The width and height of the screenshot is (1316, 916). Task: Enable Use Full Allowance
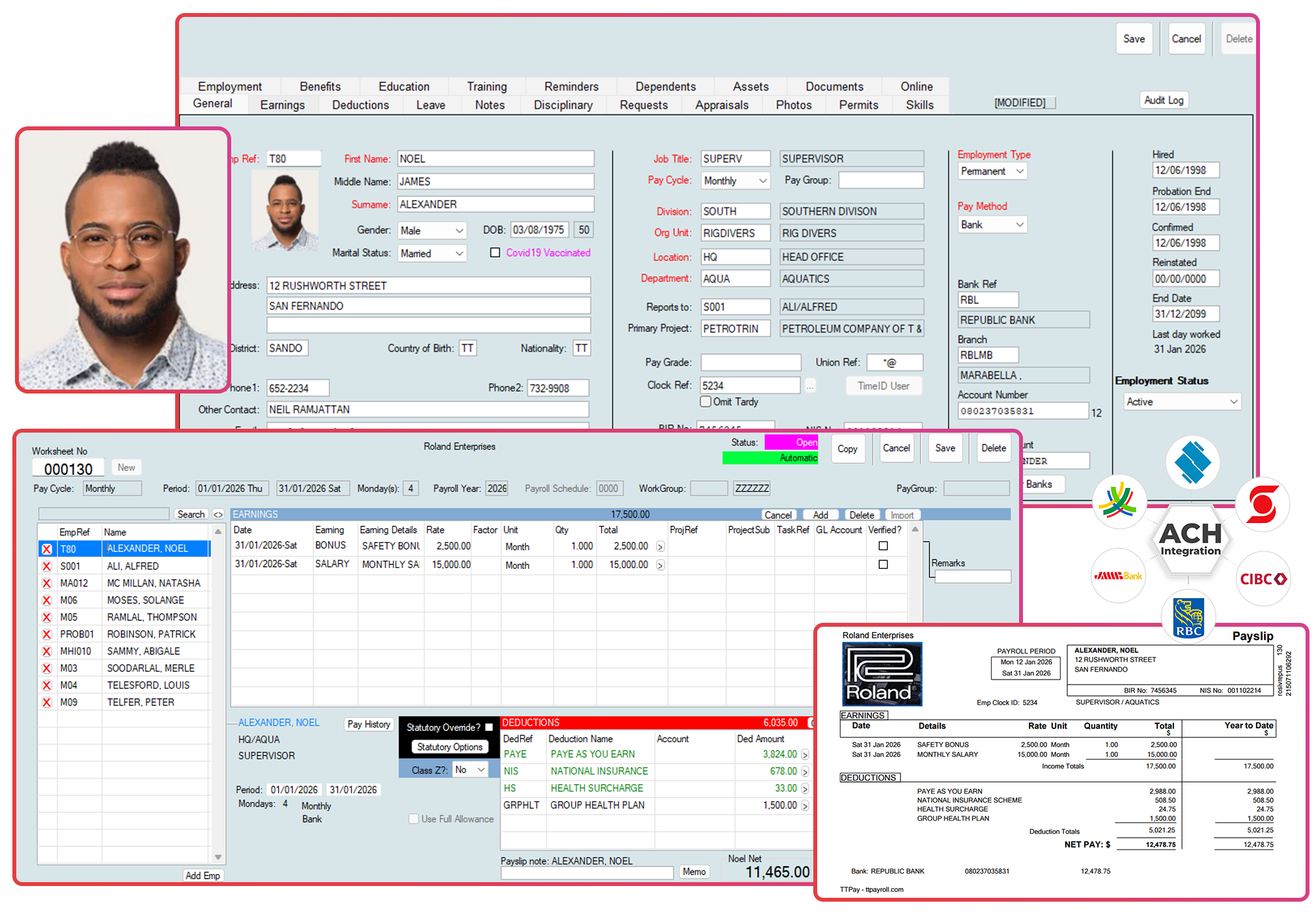[414, 819]
